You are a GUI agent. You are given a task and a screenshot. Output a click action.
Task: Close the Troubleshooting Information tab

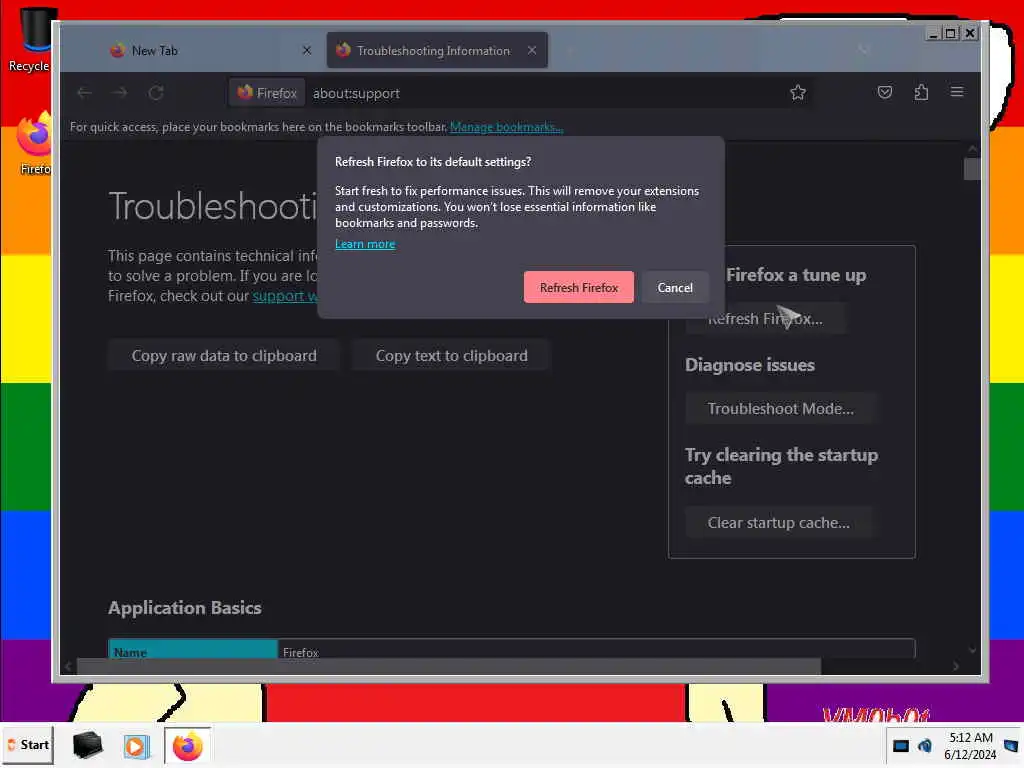[x=532, y=50]
